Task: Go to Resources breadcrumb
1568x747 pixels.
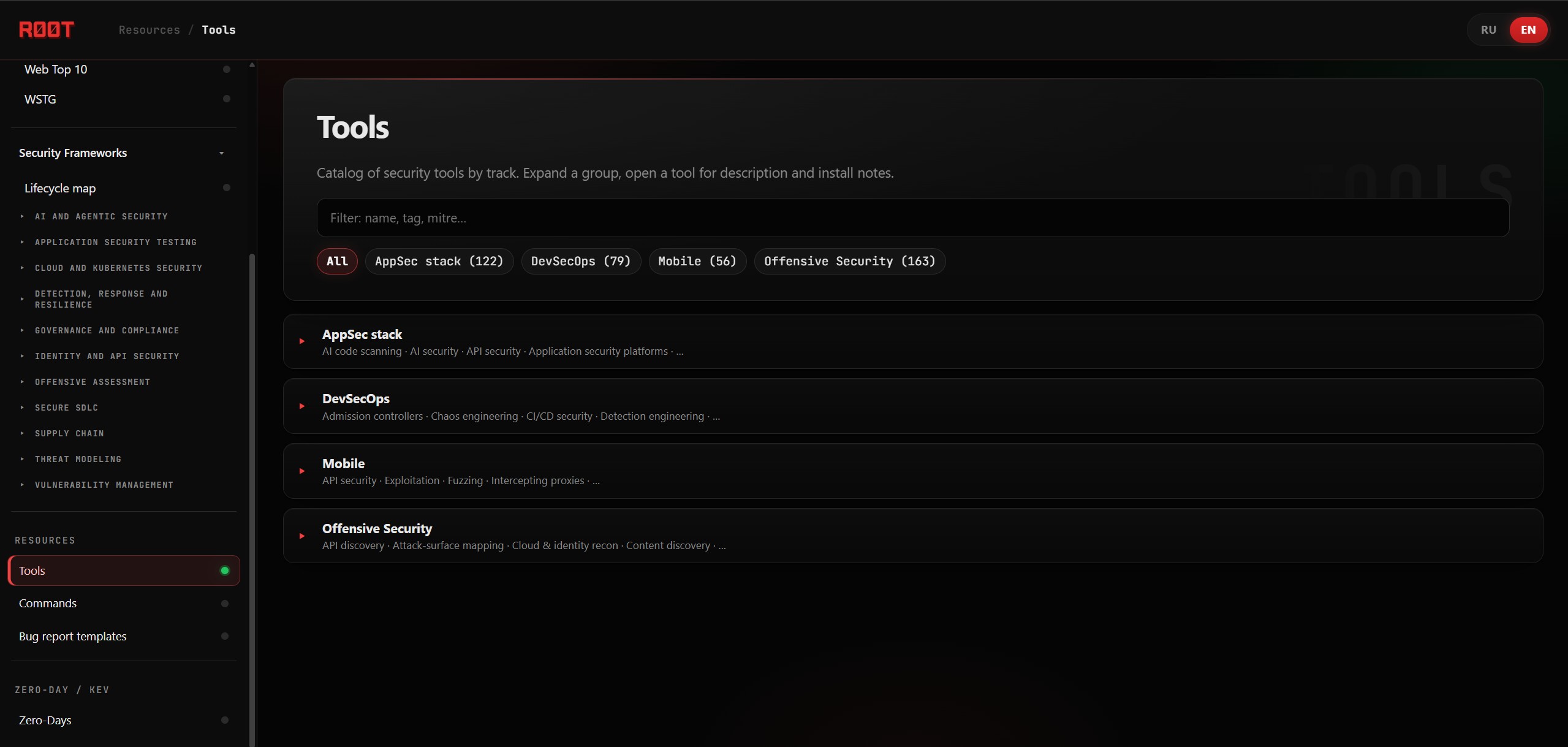Action: click(x=150, y=30)
